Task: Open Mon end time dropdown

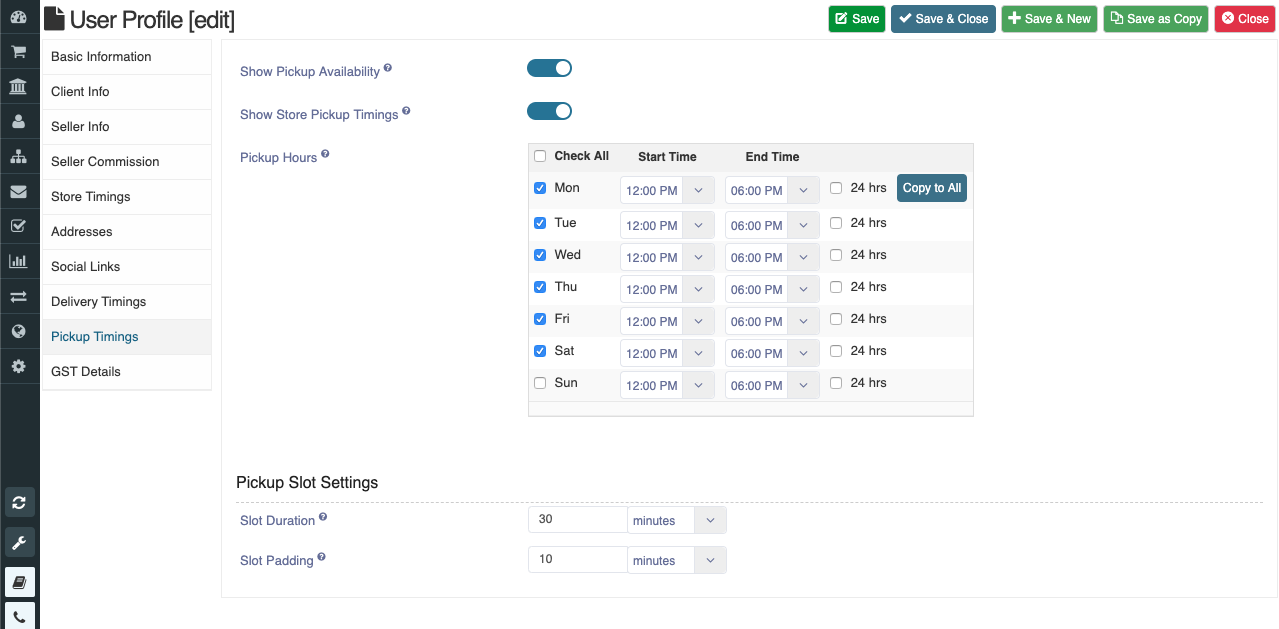Action: [x=772, y=190]
